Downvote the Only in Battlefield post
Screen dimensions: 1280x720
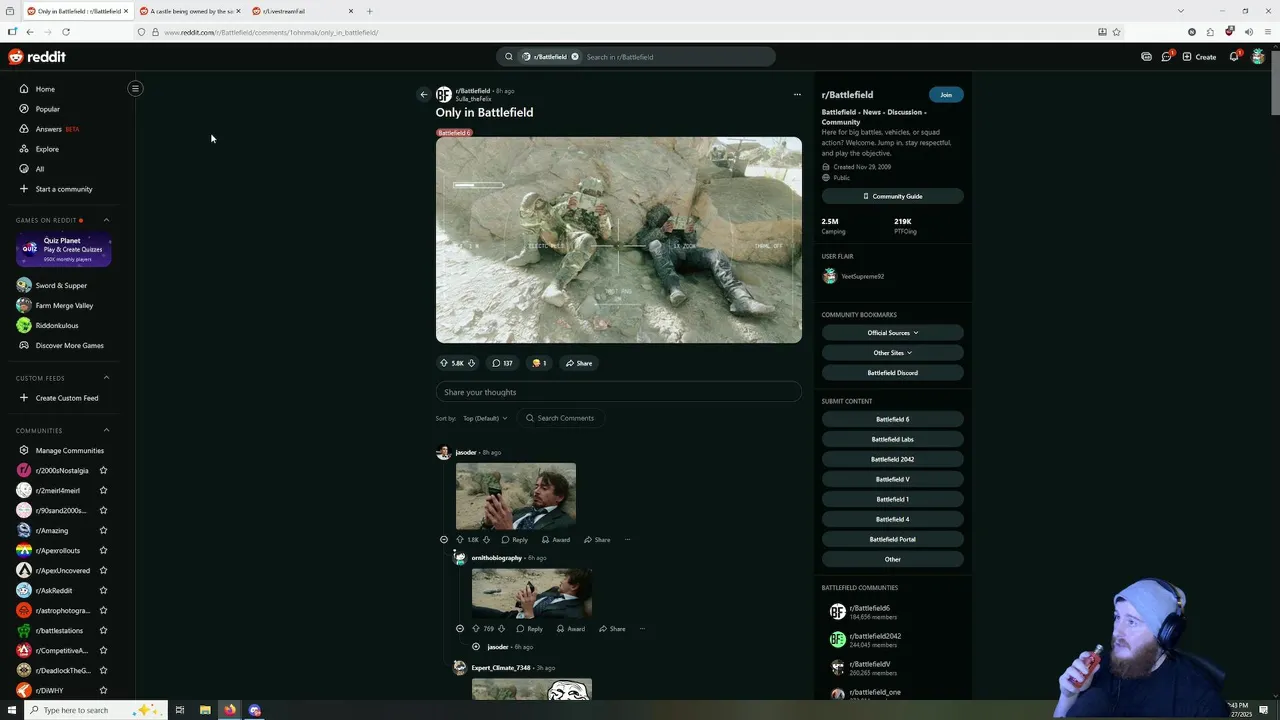(471, 363)
